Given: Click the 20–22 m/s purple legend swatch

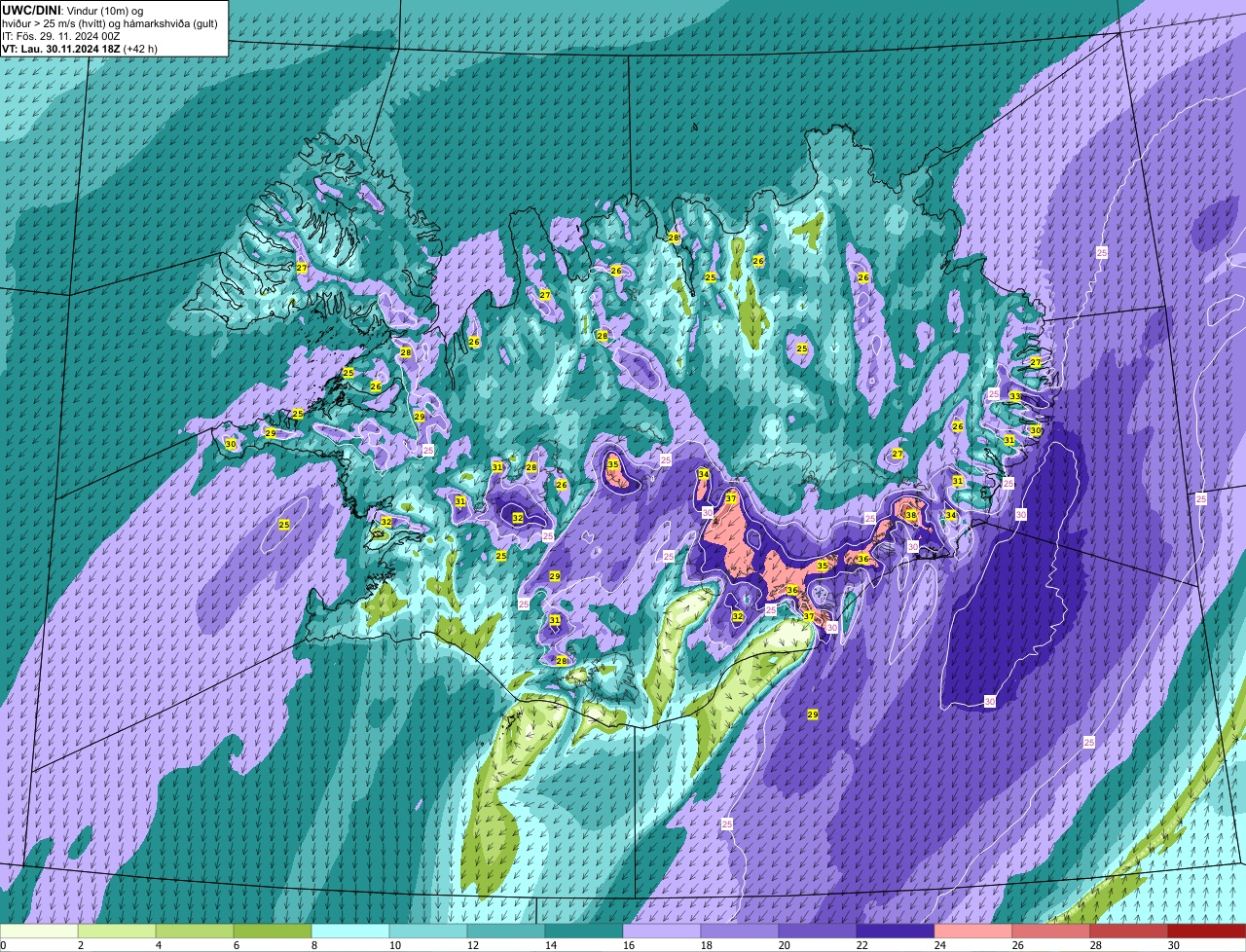Looking at the screenshot, I should [x=818, y=932].
